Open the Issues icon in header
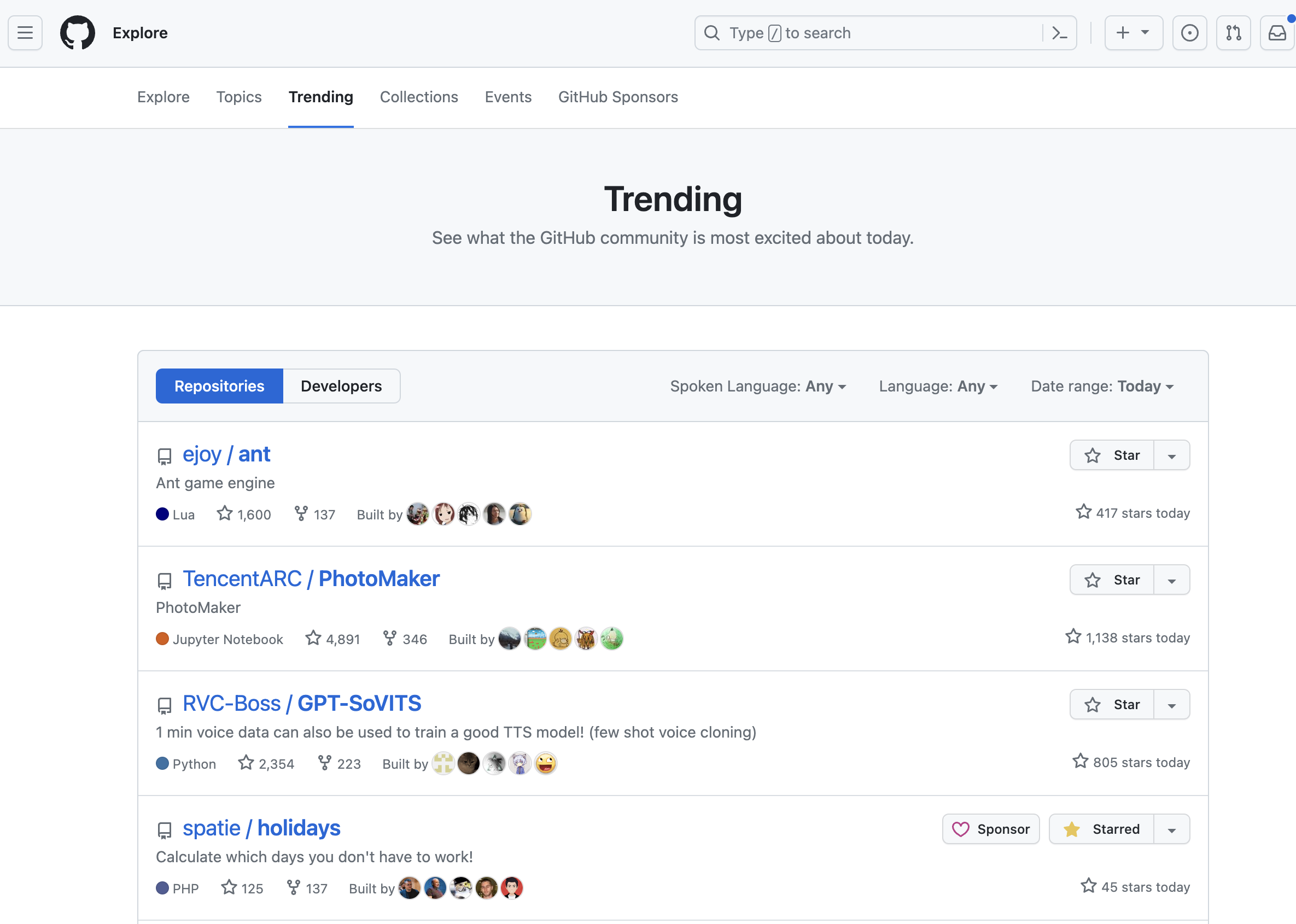 point(1189,33)
